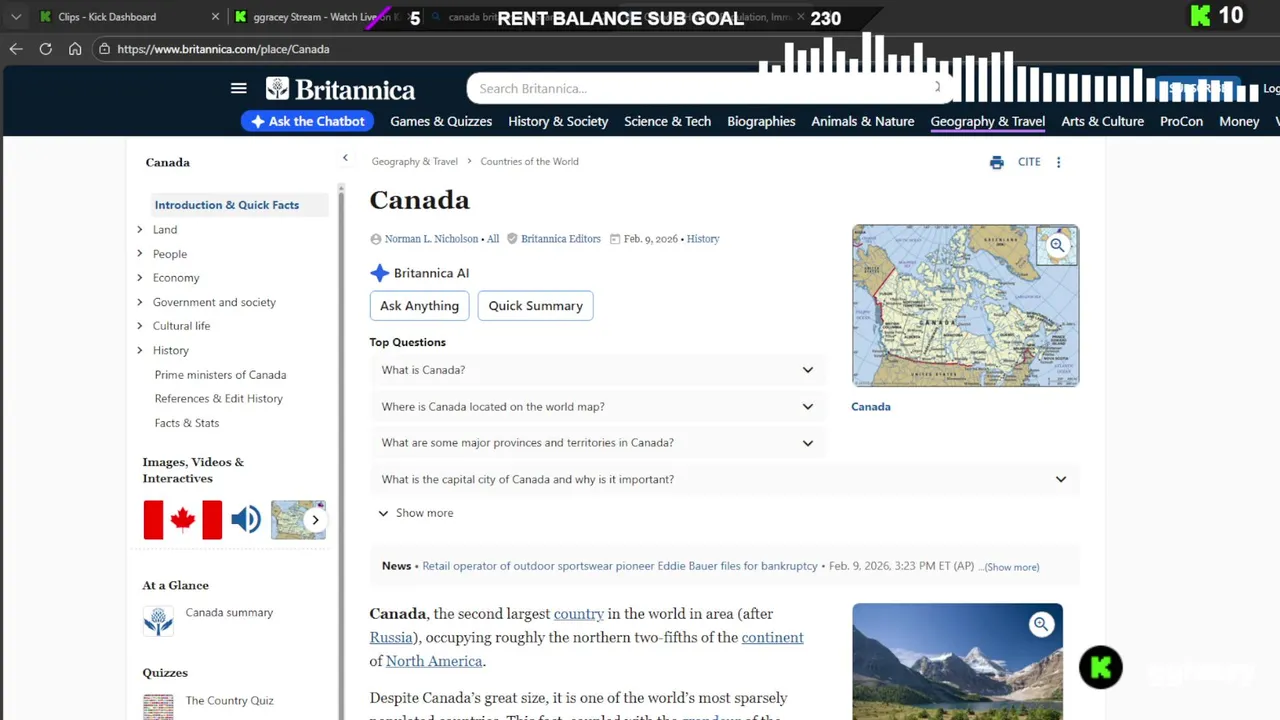Image resolution: width=1280 pixels, height=720 pixels.
Task: Open the Games & Quizzes menu
Action: click(x=441, y=121)
